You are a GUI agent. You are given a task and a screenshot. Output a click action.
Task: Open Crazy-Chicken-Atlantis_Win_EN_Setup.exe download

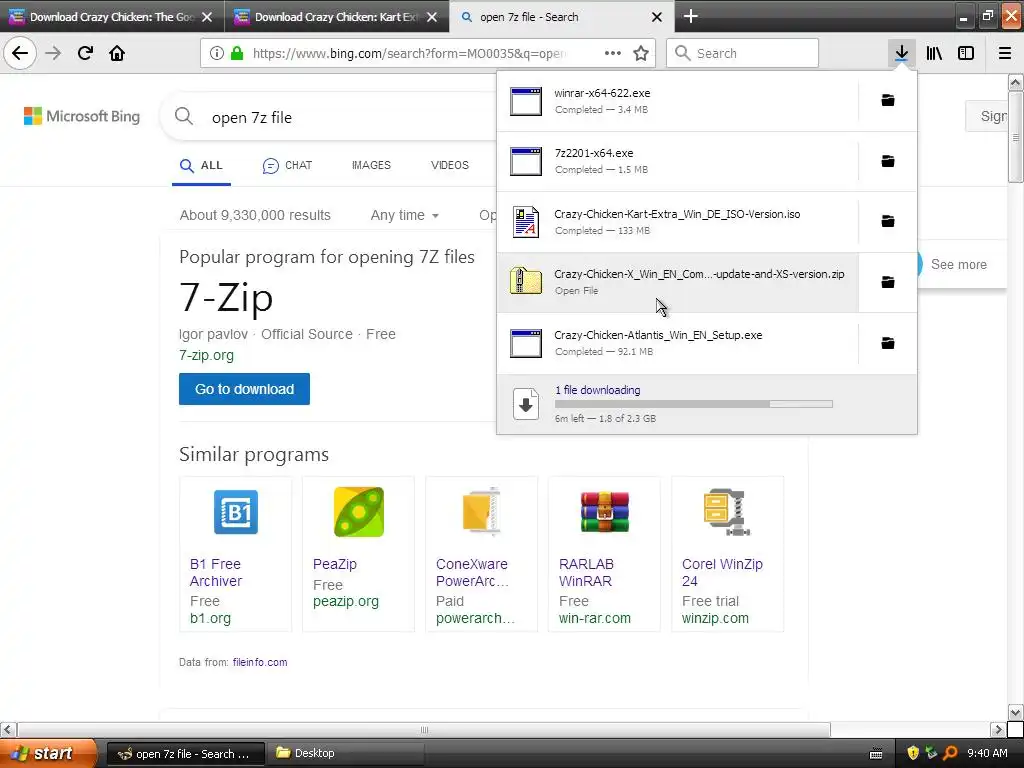[677, 343]
